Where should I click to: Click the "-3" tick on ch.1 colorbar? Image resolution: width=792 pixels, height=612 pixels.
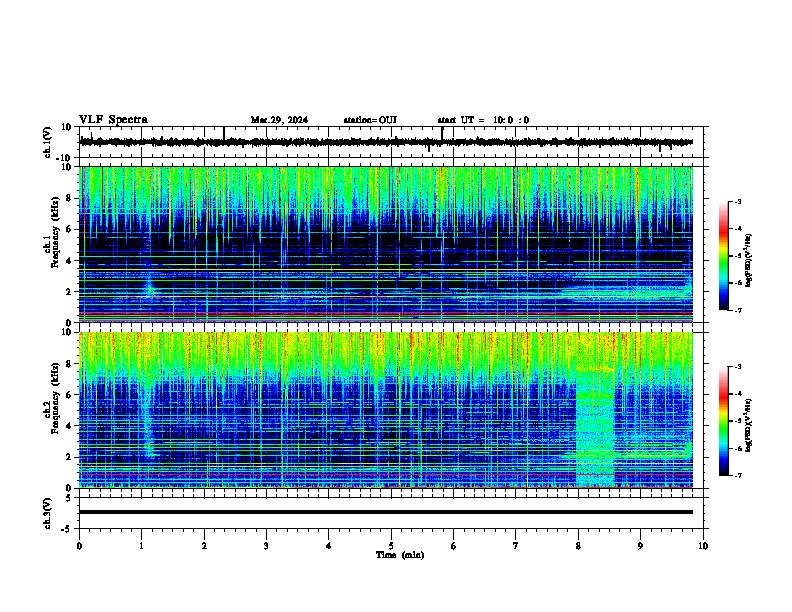point(737,202)
